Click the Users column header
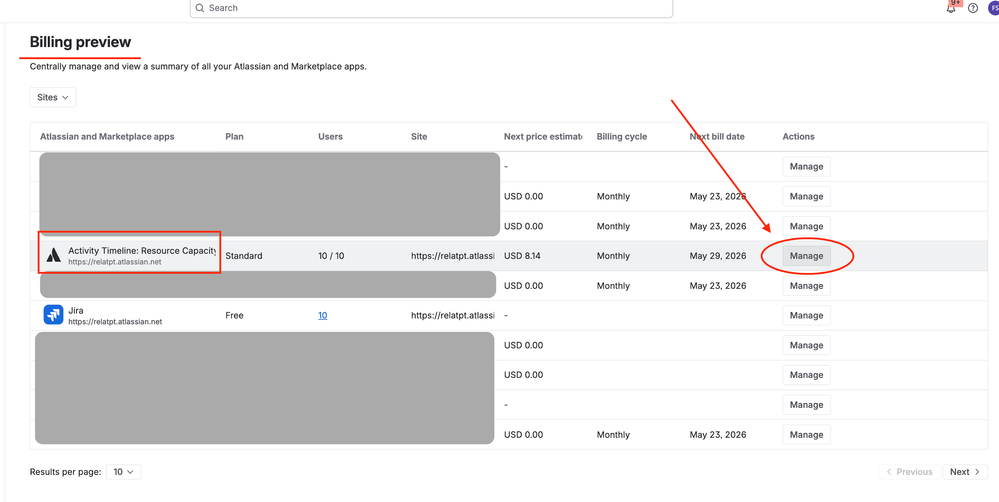This screenshot has height=502, width=999. (x=330, y=136)
